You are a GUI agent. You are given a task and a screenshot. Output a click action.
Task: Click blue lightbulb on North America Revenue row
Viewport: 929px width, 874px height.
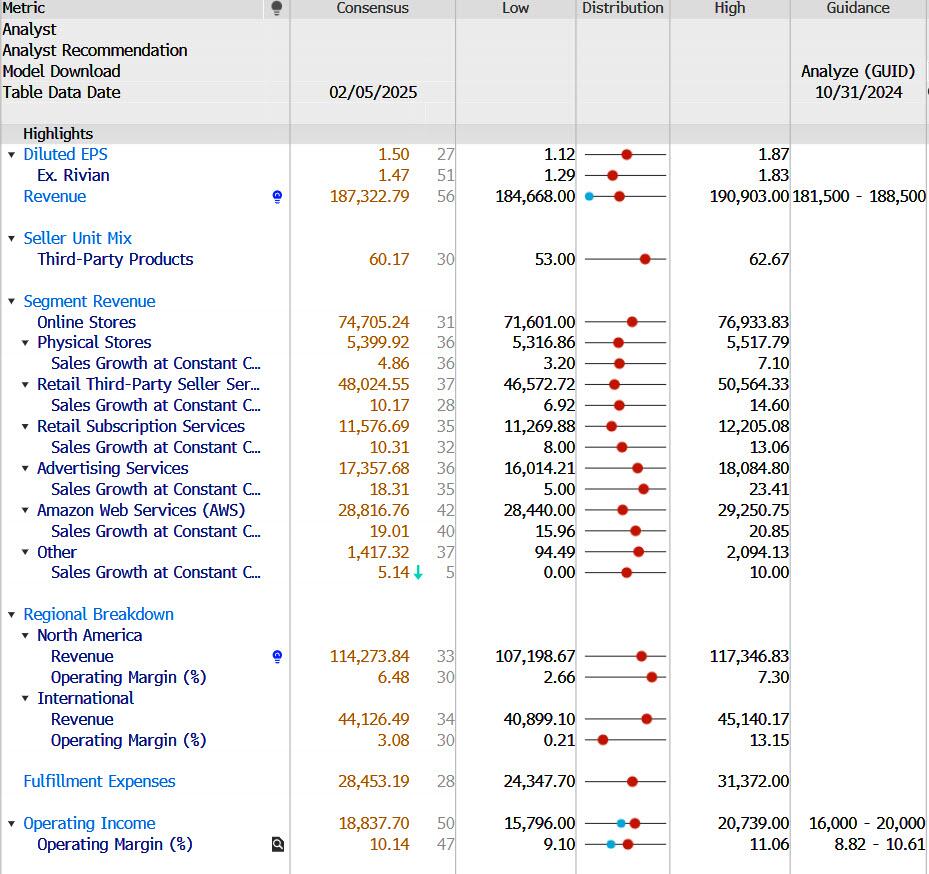coord(277,657)
